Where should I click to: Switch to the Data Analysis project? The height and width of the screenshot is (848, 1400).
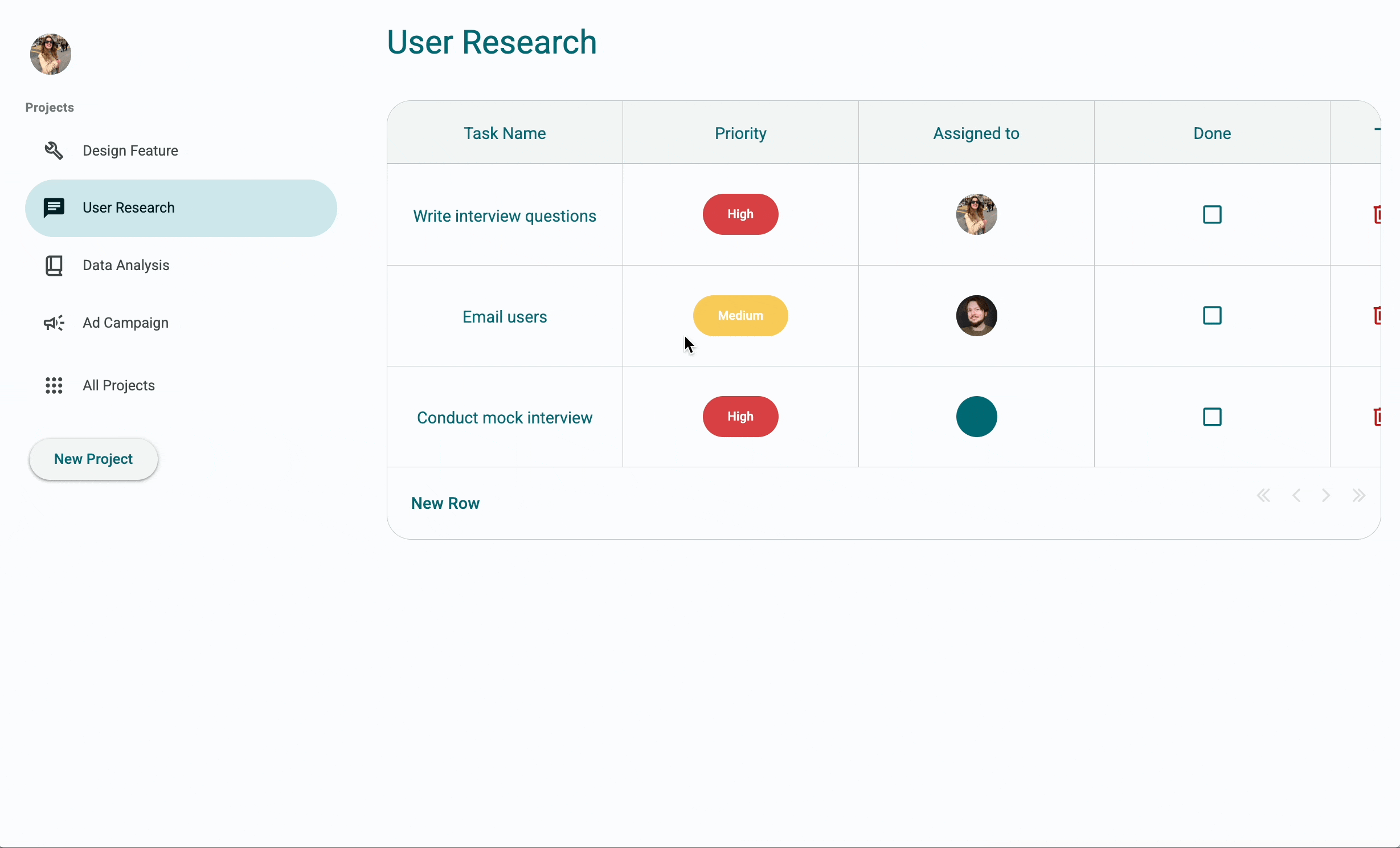click(181, 266)
